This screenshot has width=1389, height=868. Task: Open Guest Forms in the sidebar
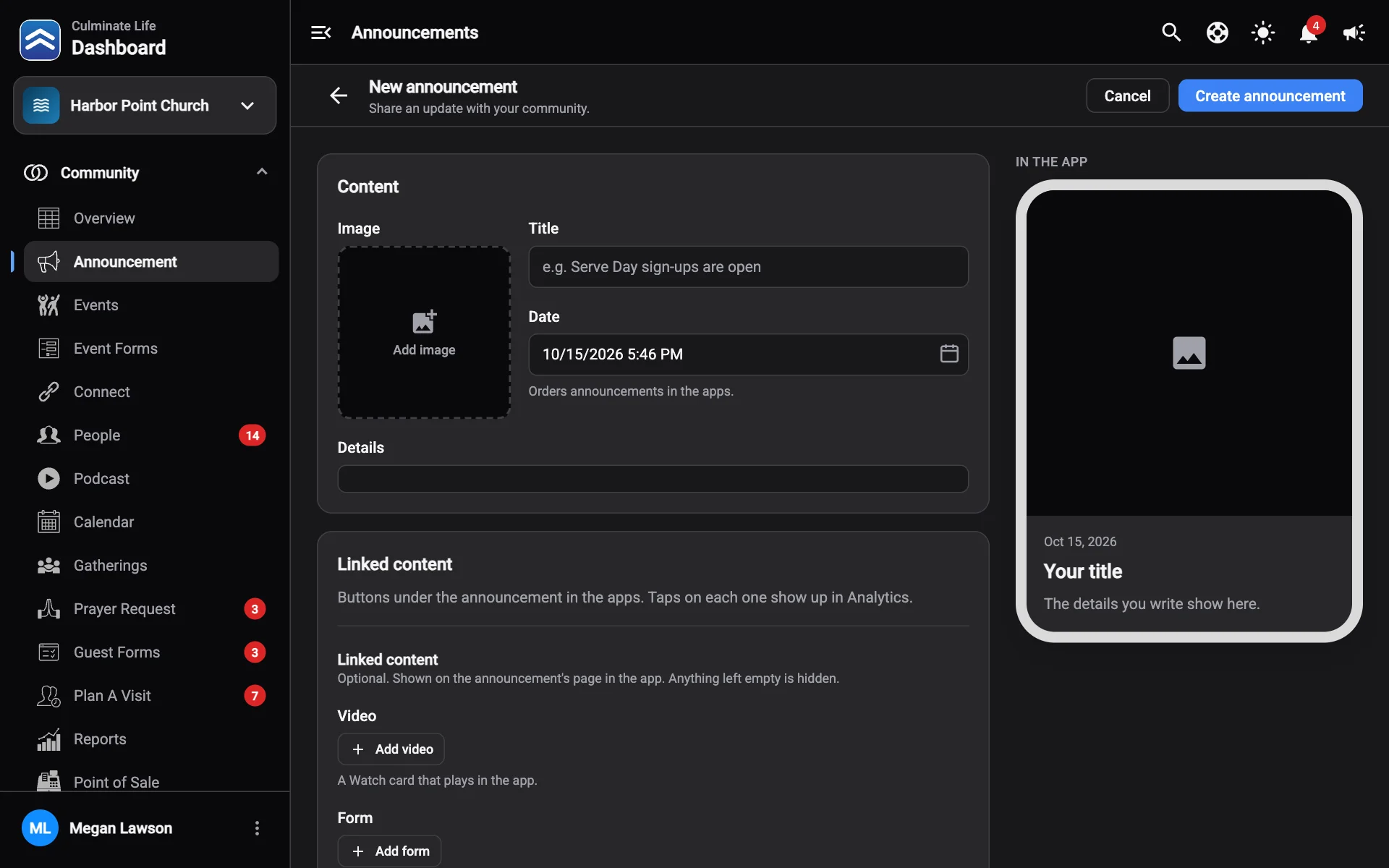[151, 652]
